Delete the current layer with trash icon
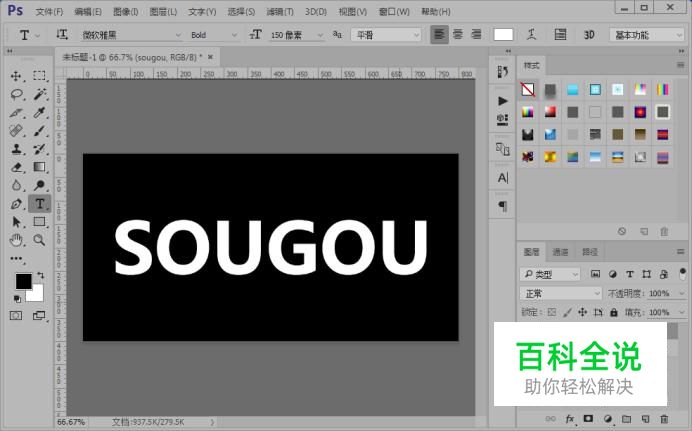Screen dimensions: 692x431 click(x=664, y=419)
